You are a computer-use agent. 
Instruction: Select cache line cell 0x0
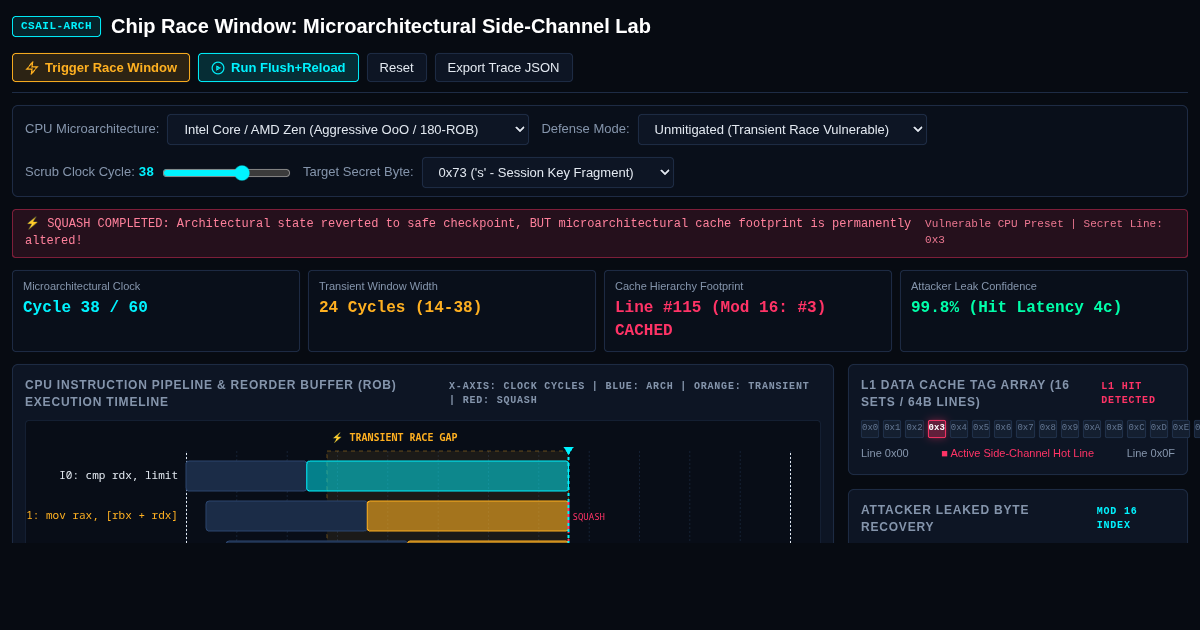[870, 428]
